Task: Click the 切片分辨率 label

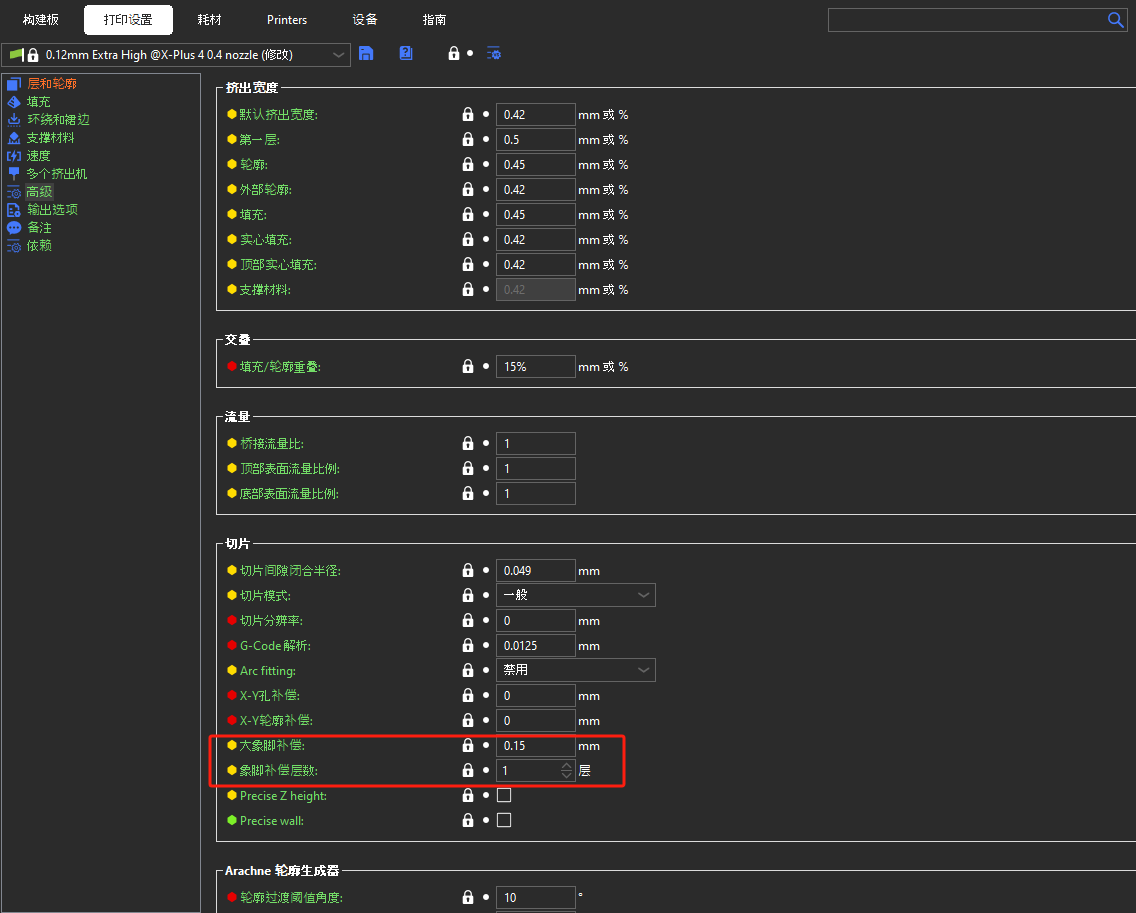Action: click(272, 621)
